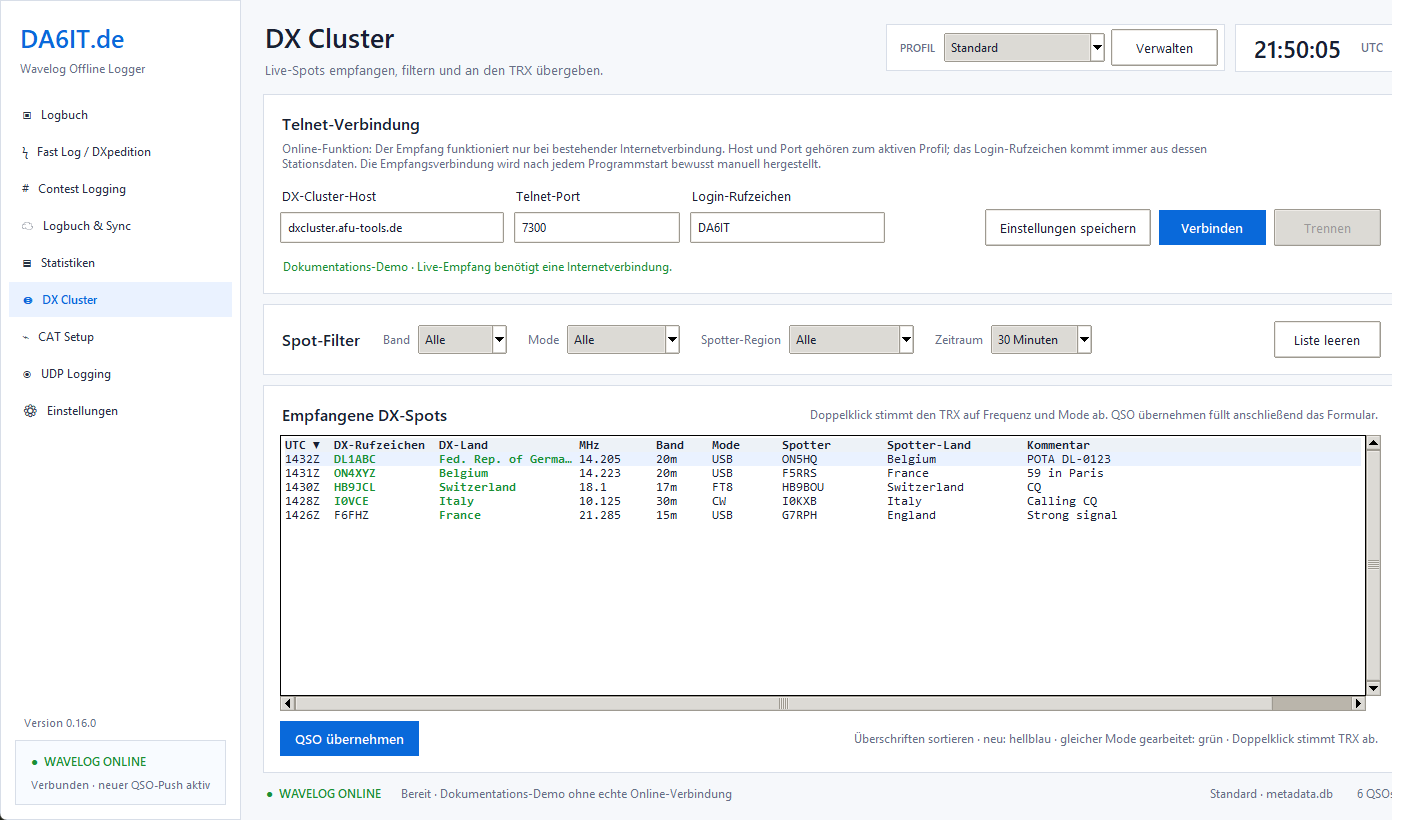Focus the DX-Cluster-Host input field
1420x820 pixels.
pos(392,227)
